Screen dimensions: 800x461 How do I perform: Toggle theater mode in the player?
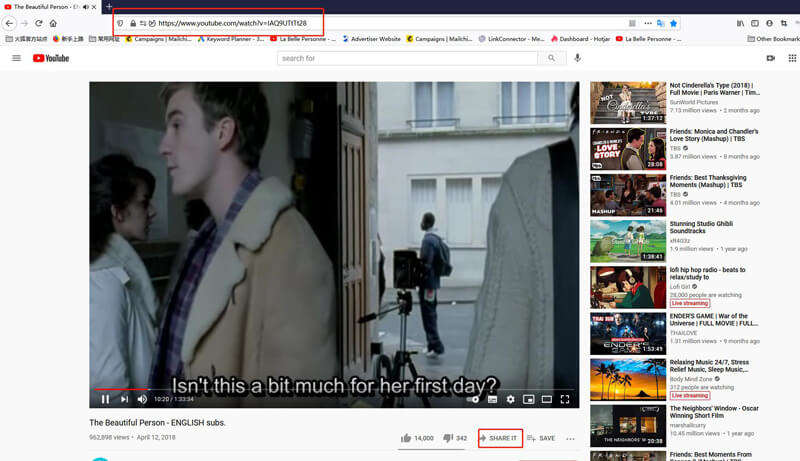click(546, 399)
